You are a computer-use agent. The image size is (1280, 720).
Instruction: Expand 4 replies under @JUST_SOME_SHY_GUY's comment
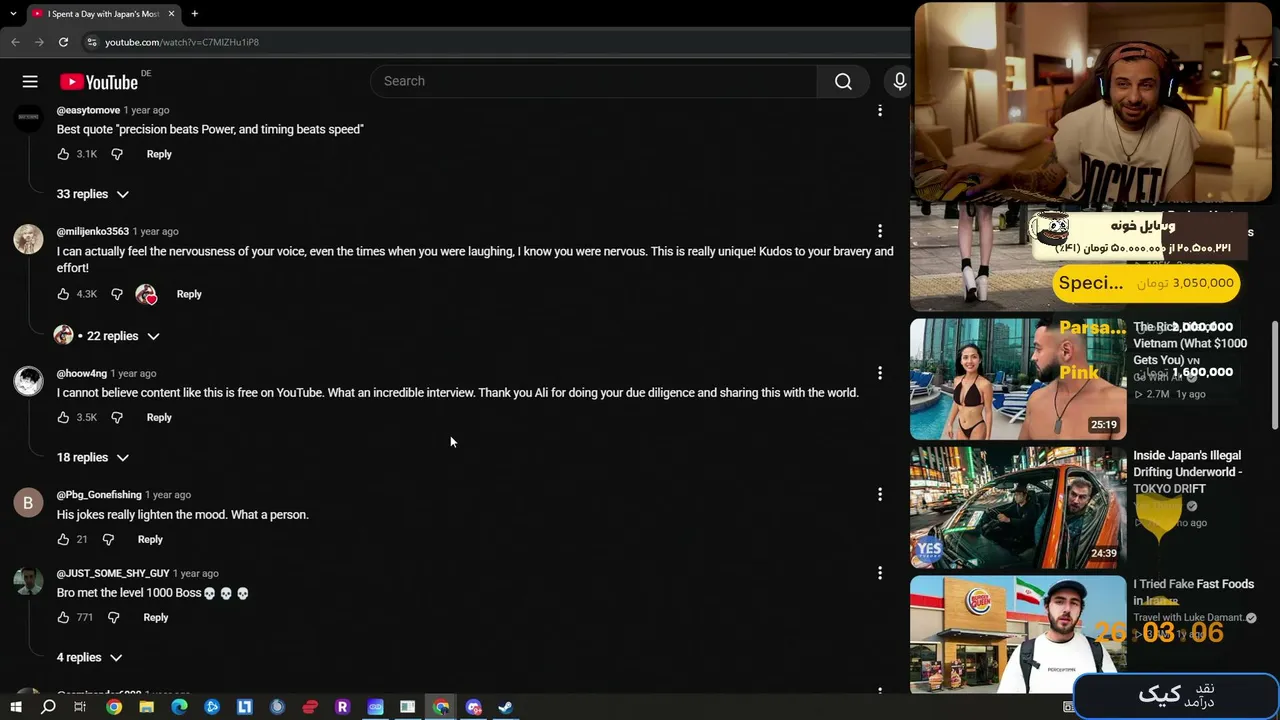[89, 657]
